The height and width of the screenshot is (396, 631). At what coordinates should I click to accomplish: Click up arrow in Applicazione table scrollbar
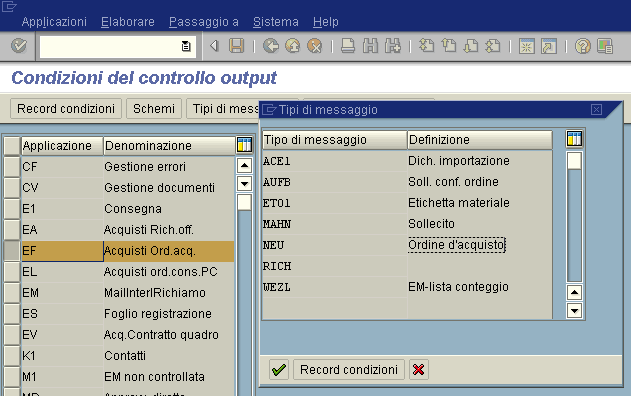coord(244,165)
